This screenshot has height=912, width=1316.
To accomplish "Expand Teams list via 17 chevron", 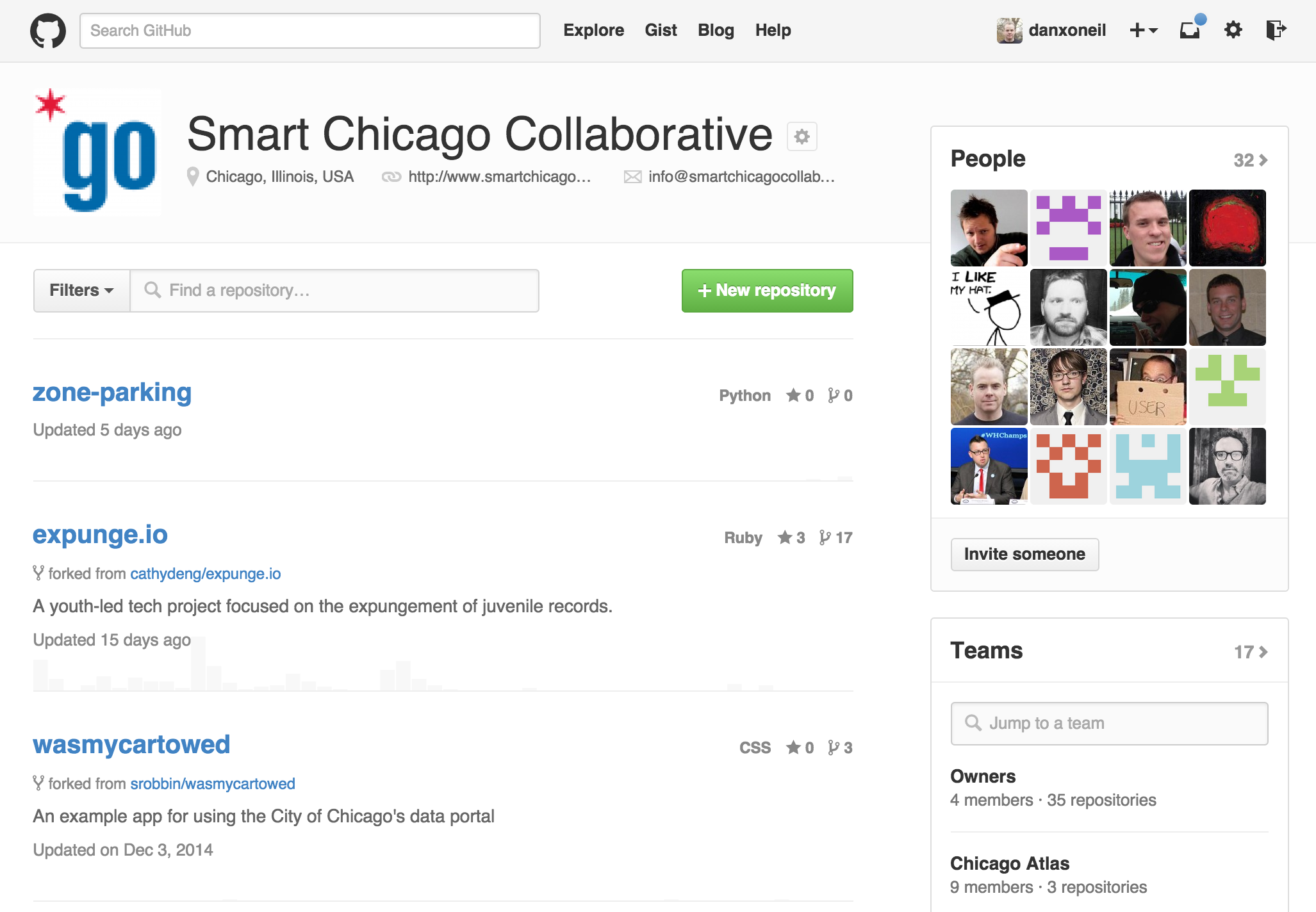I will (1251, 652).
